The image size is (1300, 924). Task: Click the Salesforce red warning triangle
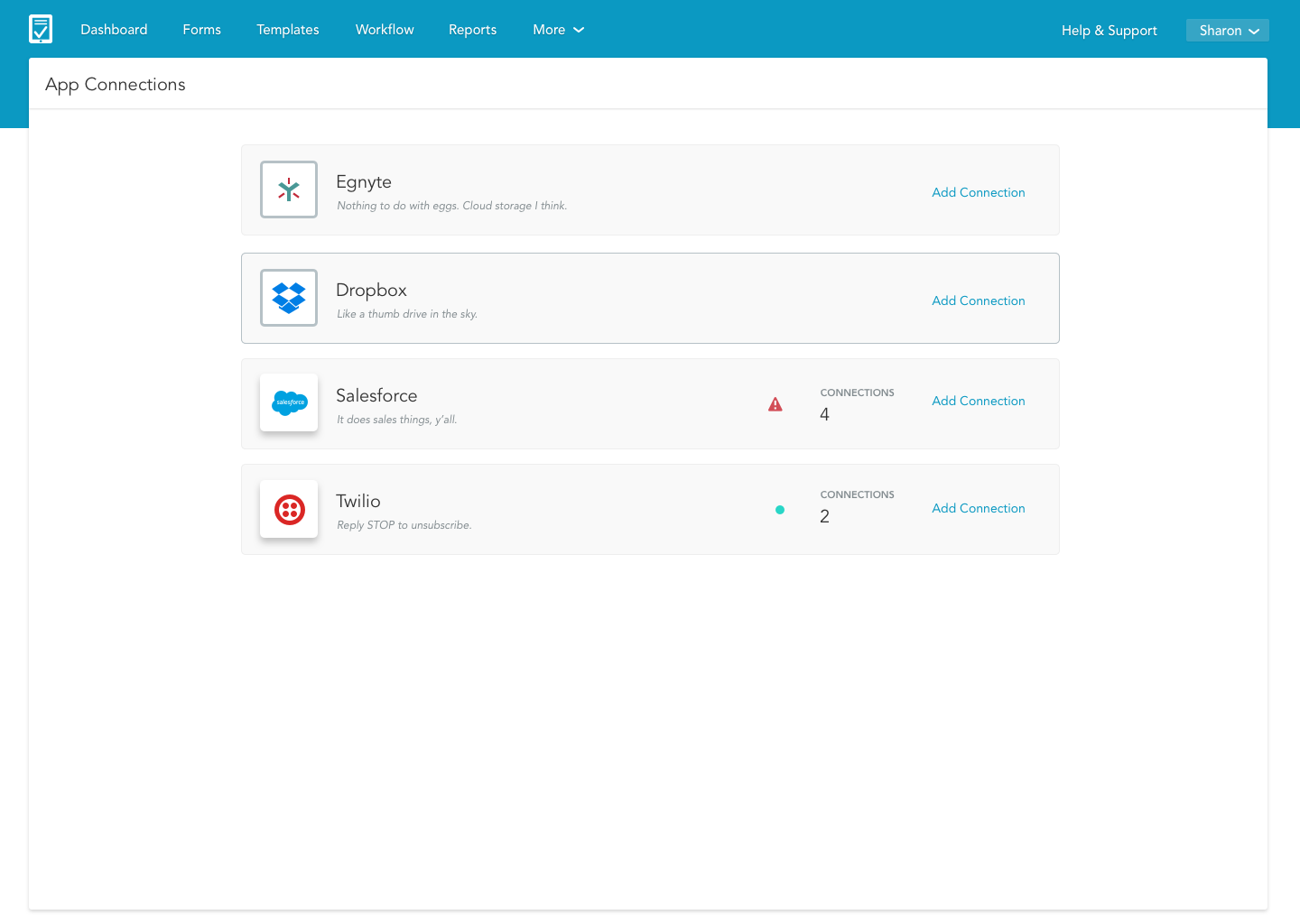click(775, 404)
